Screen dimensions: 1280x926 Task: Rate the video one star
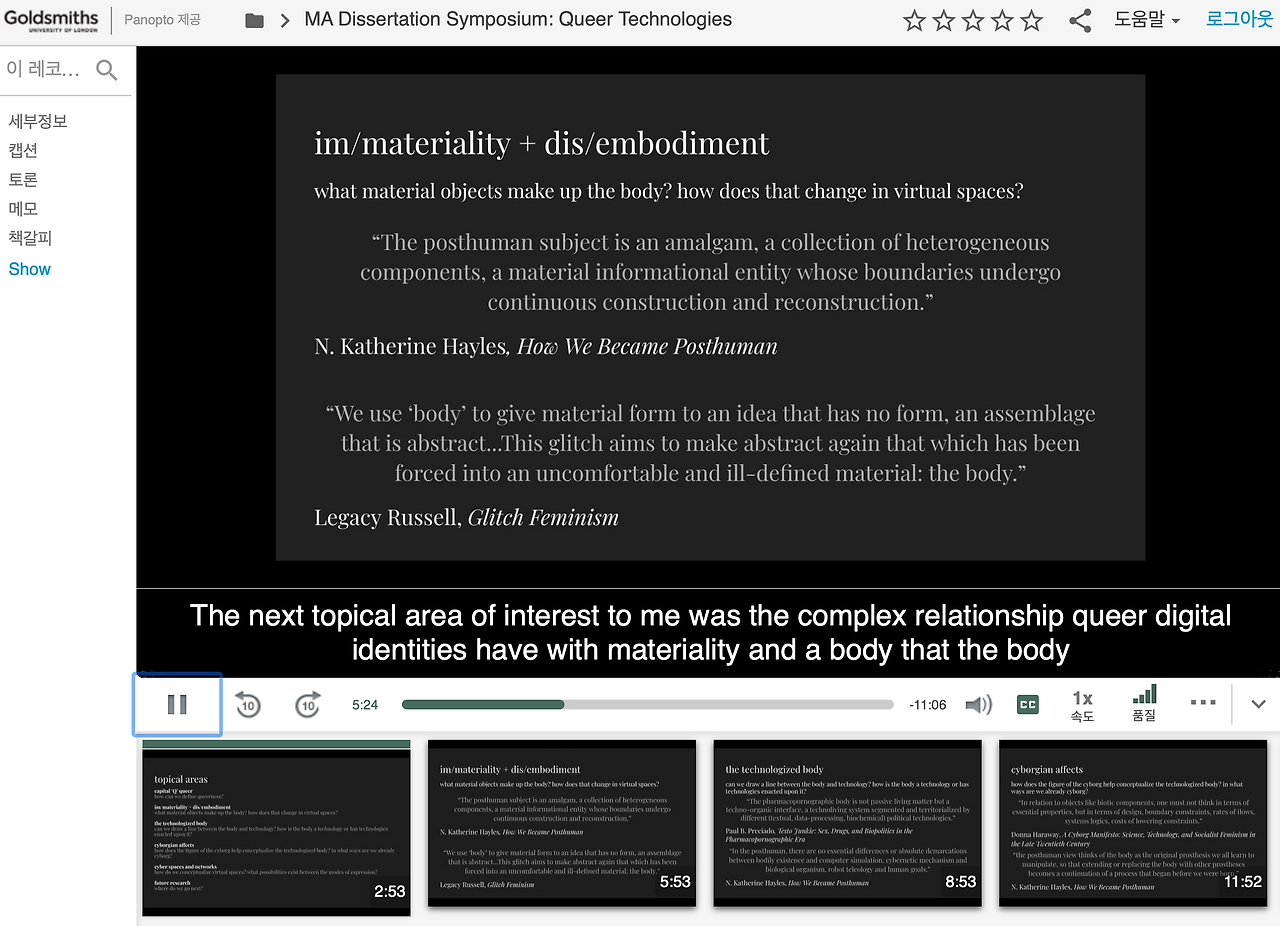point(914,21)
